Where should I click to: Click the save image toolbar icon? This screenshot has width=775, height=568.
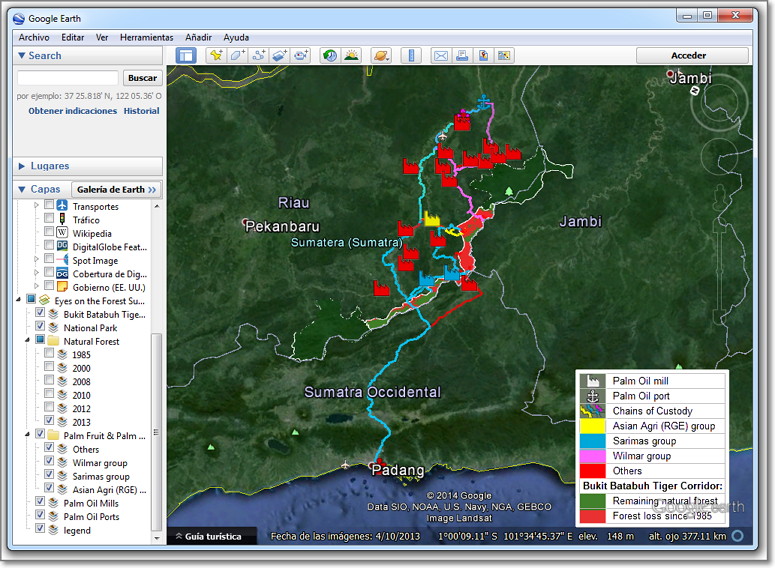point(483,55)
